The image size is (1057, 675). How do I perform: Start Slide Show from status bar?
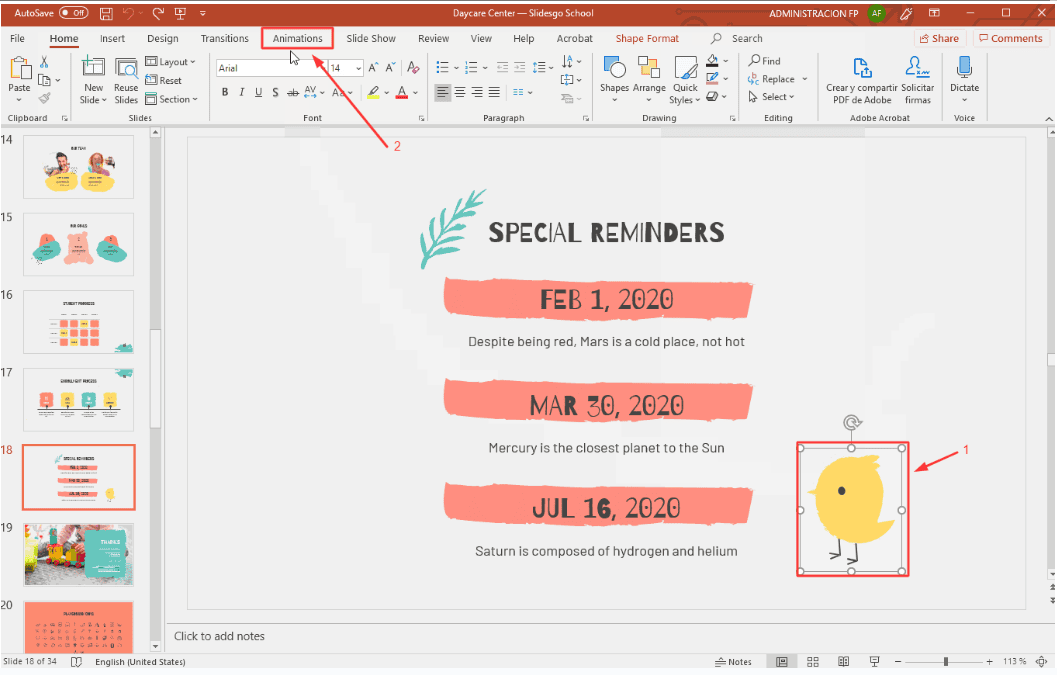(874, 662)
